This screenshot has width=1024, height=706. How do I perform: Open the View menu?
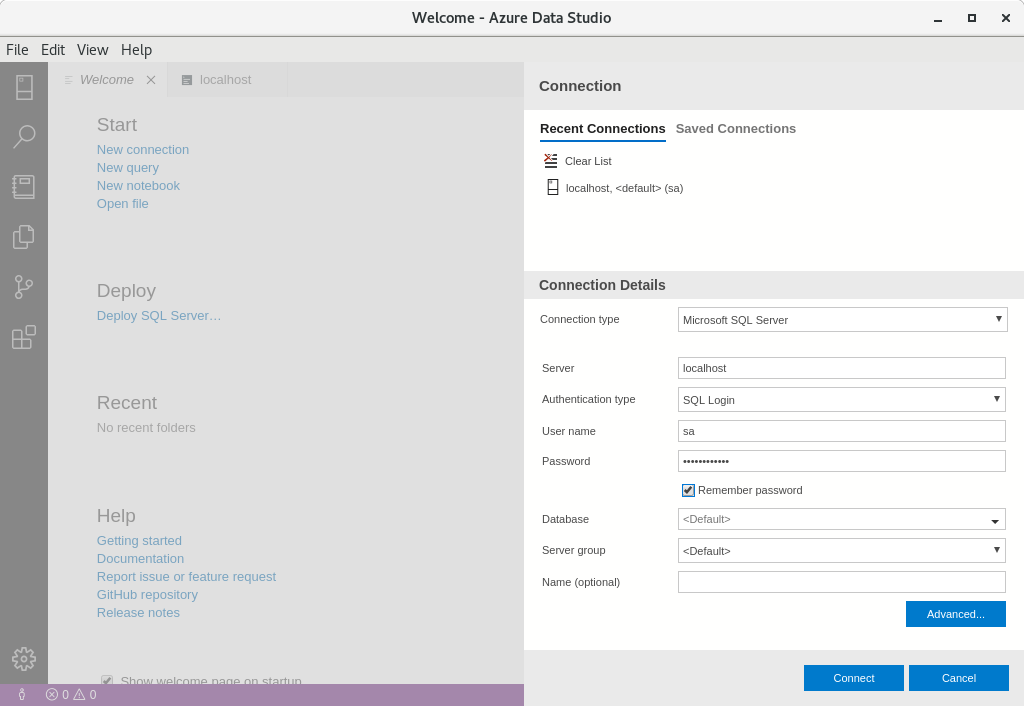point(92,50)
